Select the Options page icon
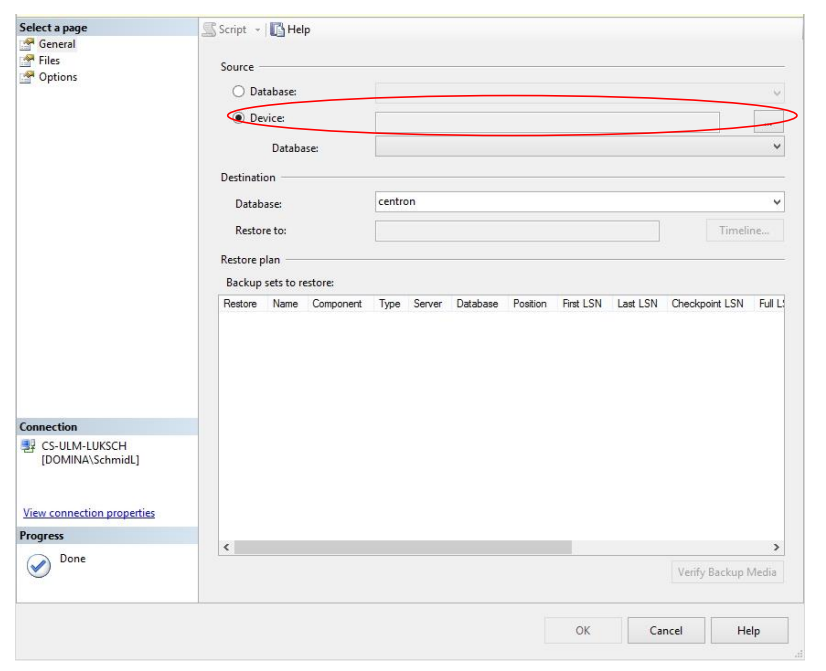This screenshot has width=826, height=671. click(x=27, y=77)
